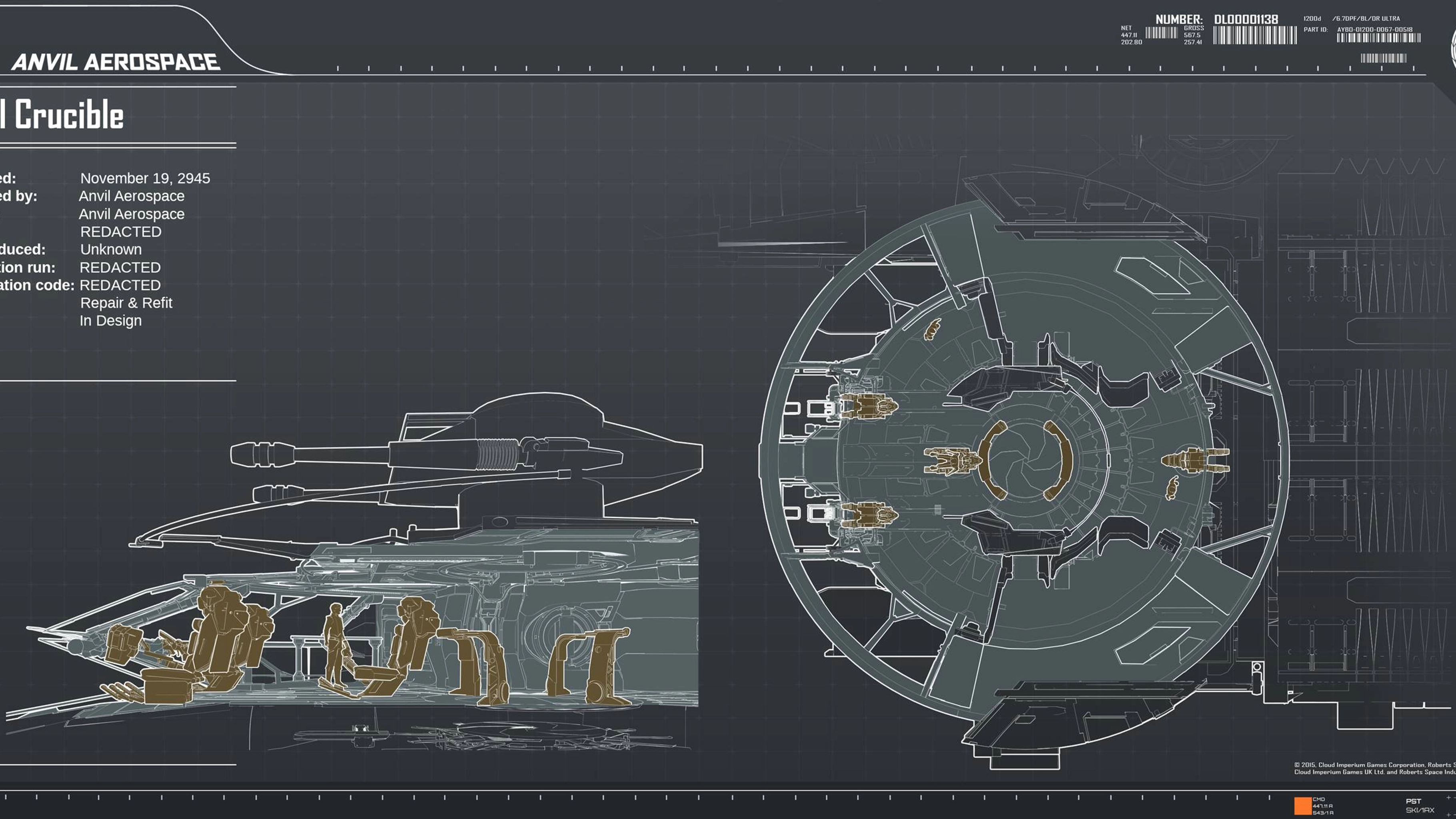Click the NUMBER: DL00001138 label
Image resolution: width=1456 pixels, height=819 pixels.
click(x=1216, y=19)
